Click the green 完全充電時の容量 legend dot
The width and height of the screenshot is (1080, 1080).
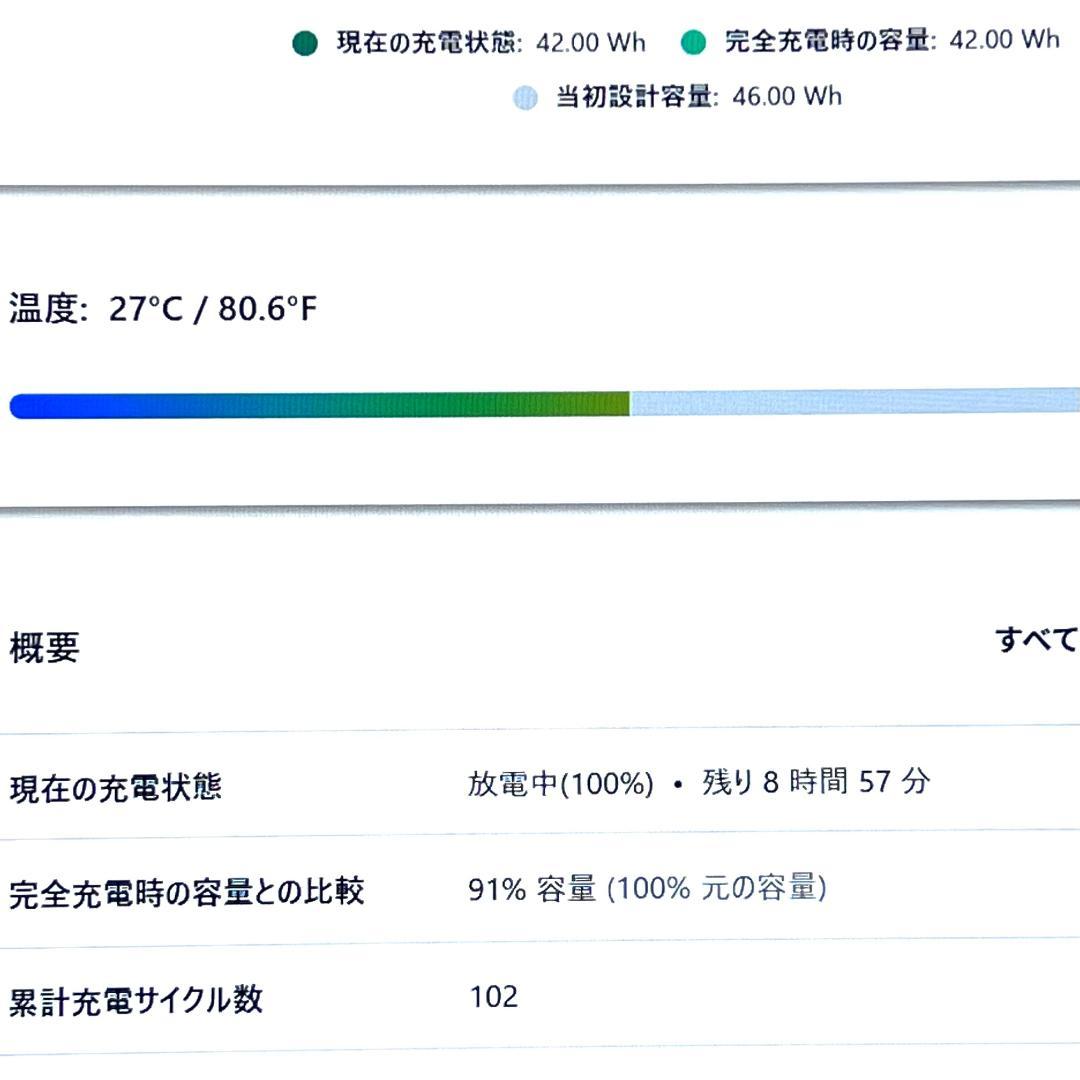tap(694, 43)
